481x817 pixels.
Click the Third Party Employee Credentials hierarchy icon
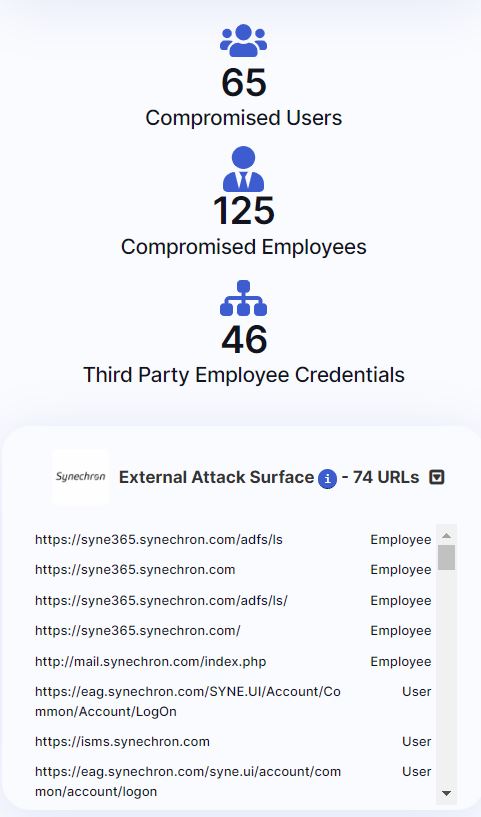243,298
